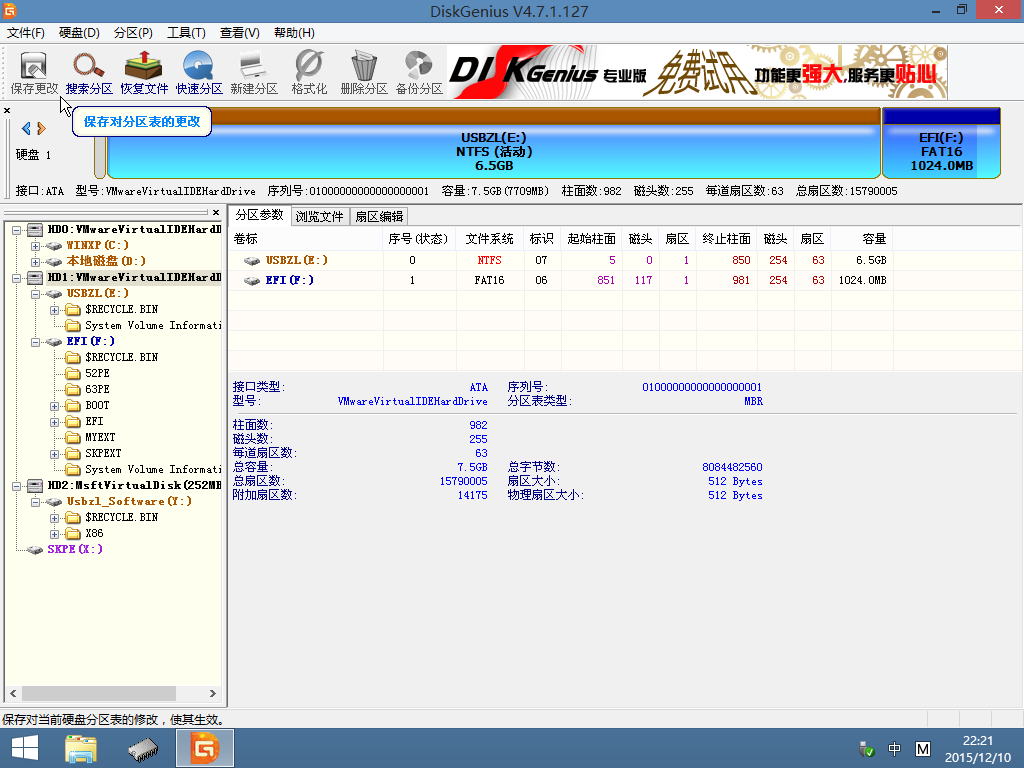This screenshot has height=768, width=1024.
Task: Open the clock showing 22:21
Action: pyautogui.click(x=978, y=749)
